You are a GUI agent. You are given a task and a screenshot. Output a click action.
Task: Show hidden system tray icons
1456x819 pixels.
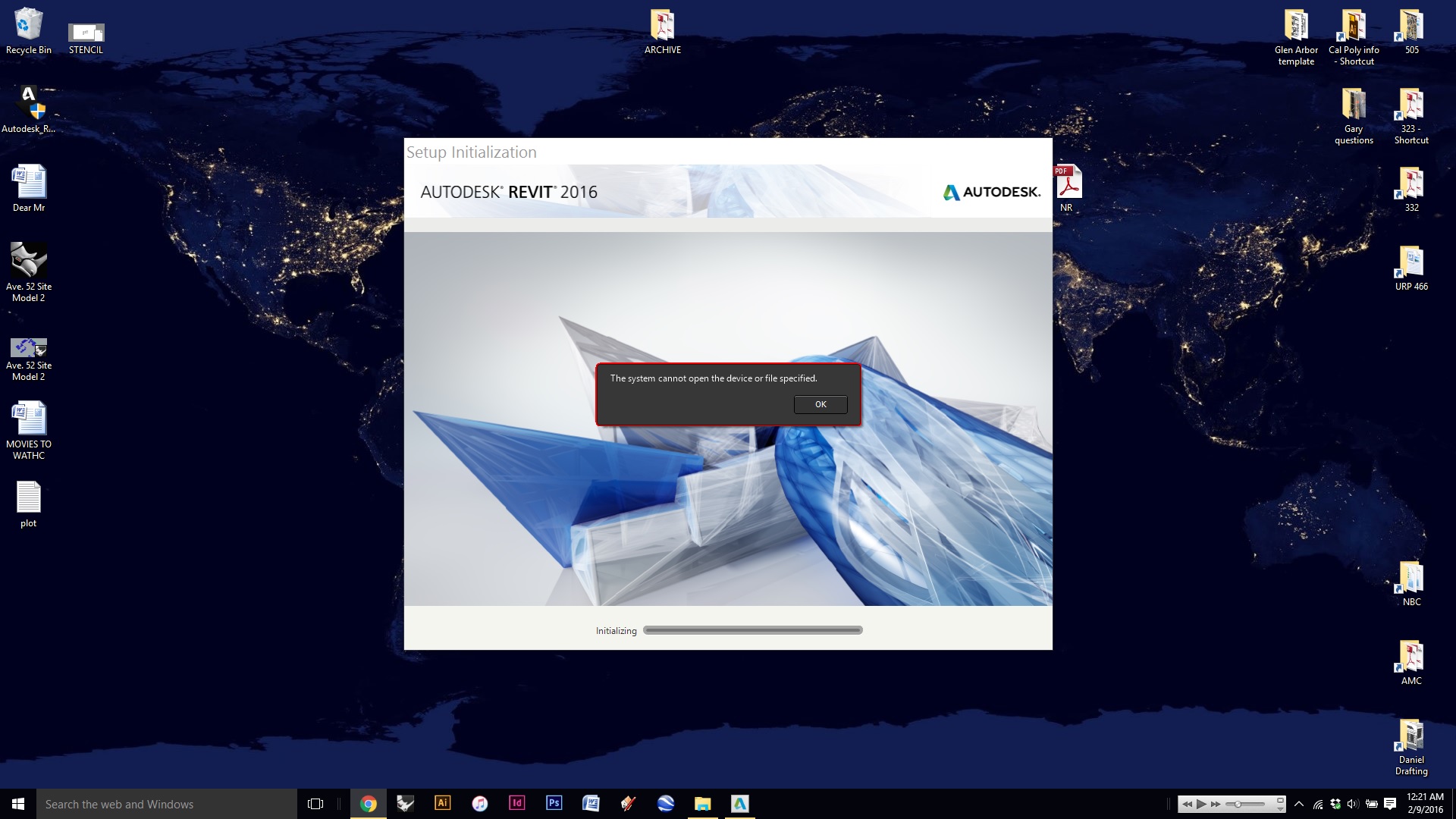click(1300, 804)
